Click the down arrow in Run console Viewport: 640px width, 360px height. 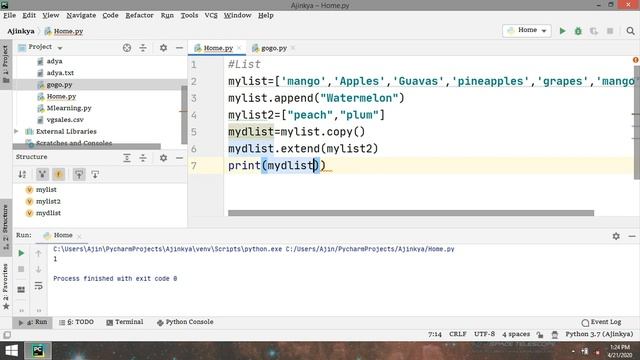[38, 269]
